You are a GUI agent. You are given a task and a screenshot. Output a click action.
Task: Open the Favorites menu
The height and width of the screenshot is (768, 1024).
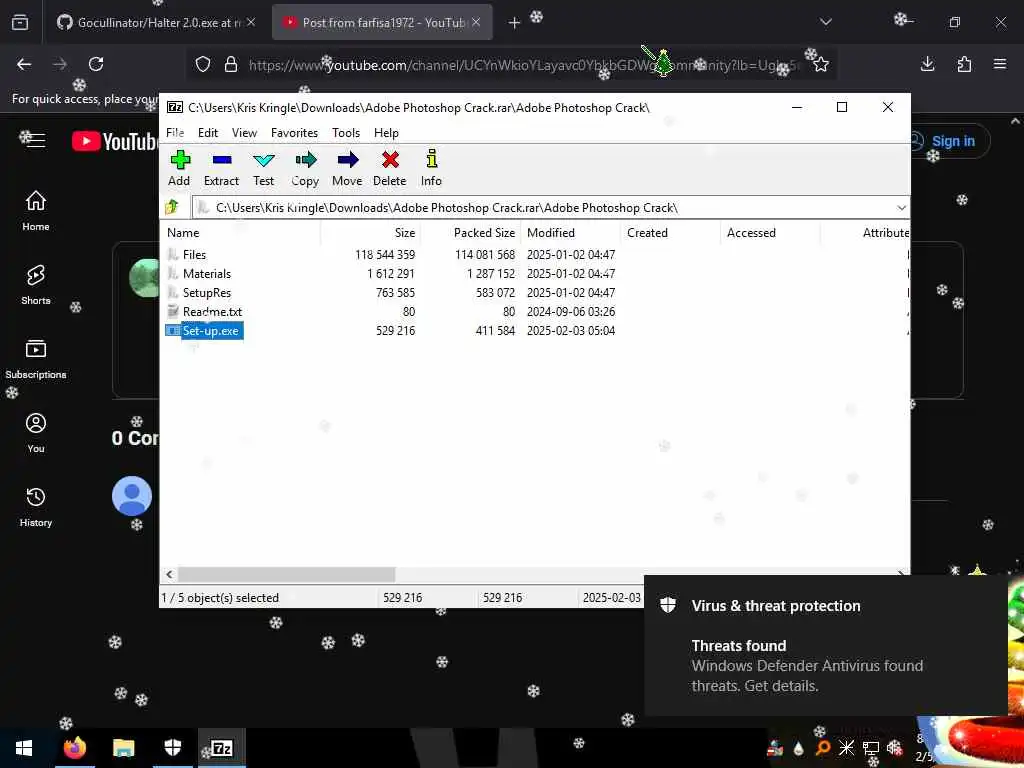(x=295, y=133)
